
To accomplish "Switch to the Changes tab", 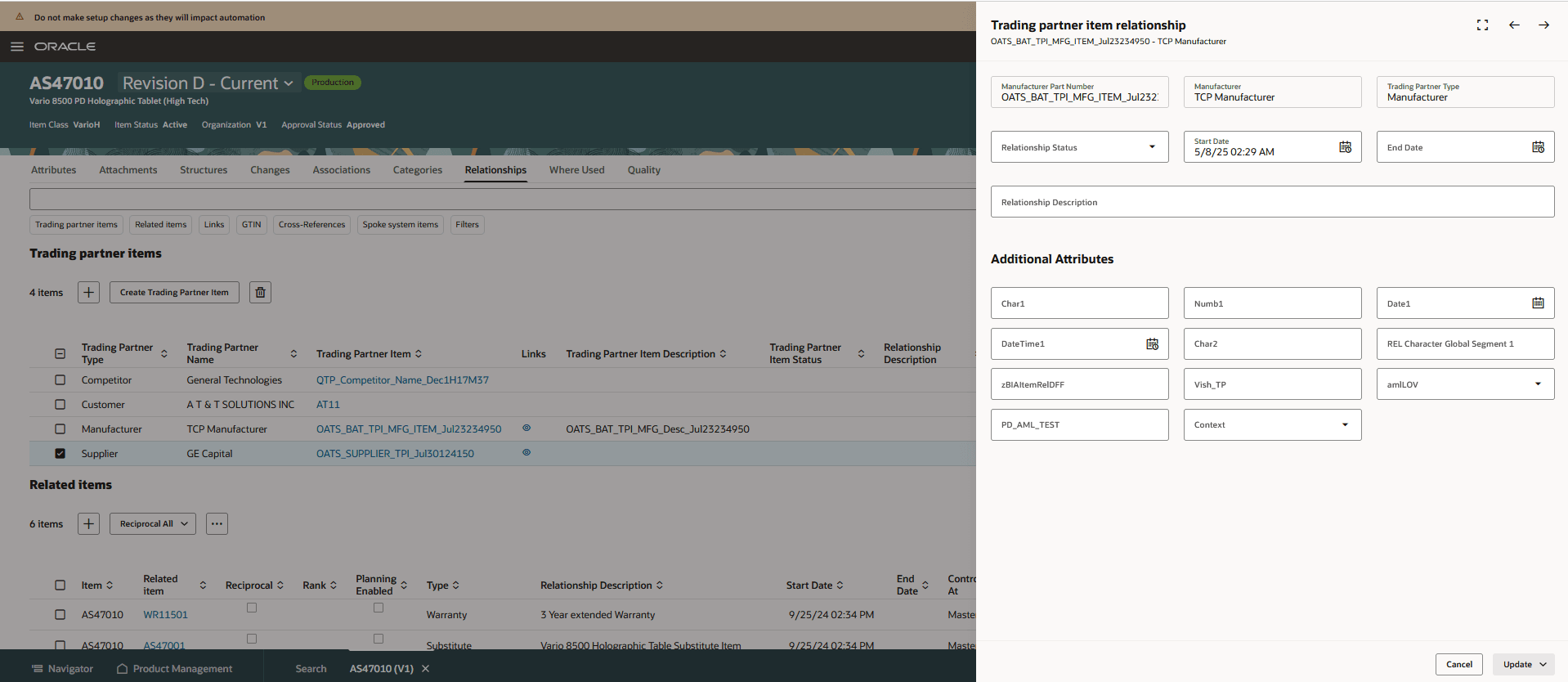I will pyautogui.click(x=270, y=170).
